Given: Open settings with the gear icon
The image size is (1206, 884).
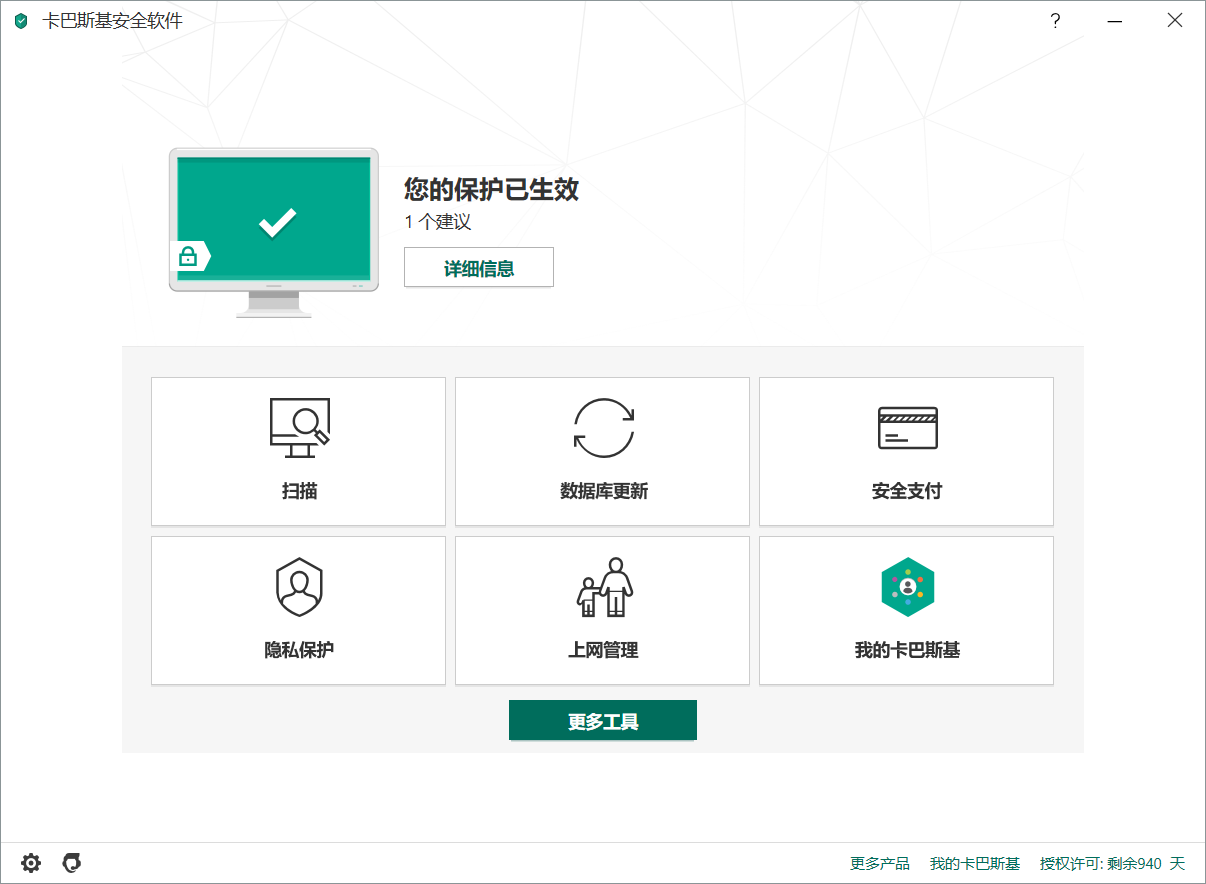Looking at the screenshot, I should point(31,863).
